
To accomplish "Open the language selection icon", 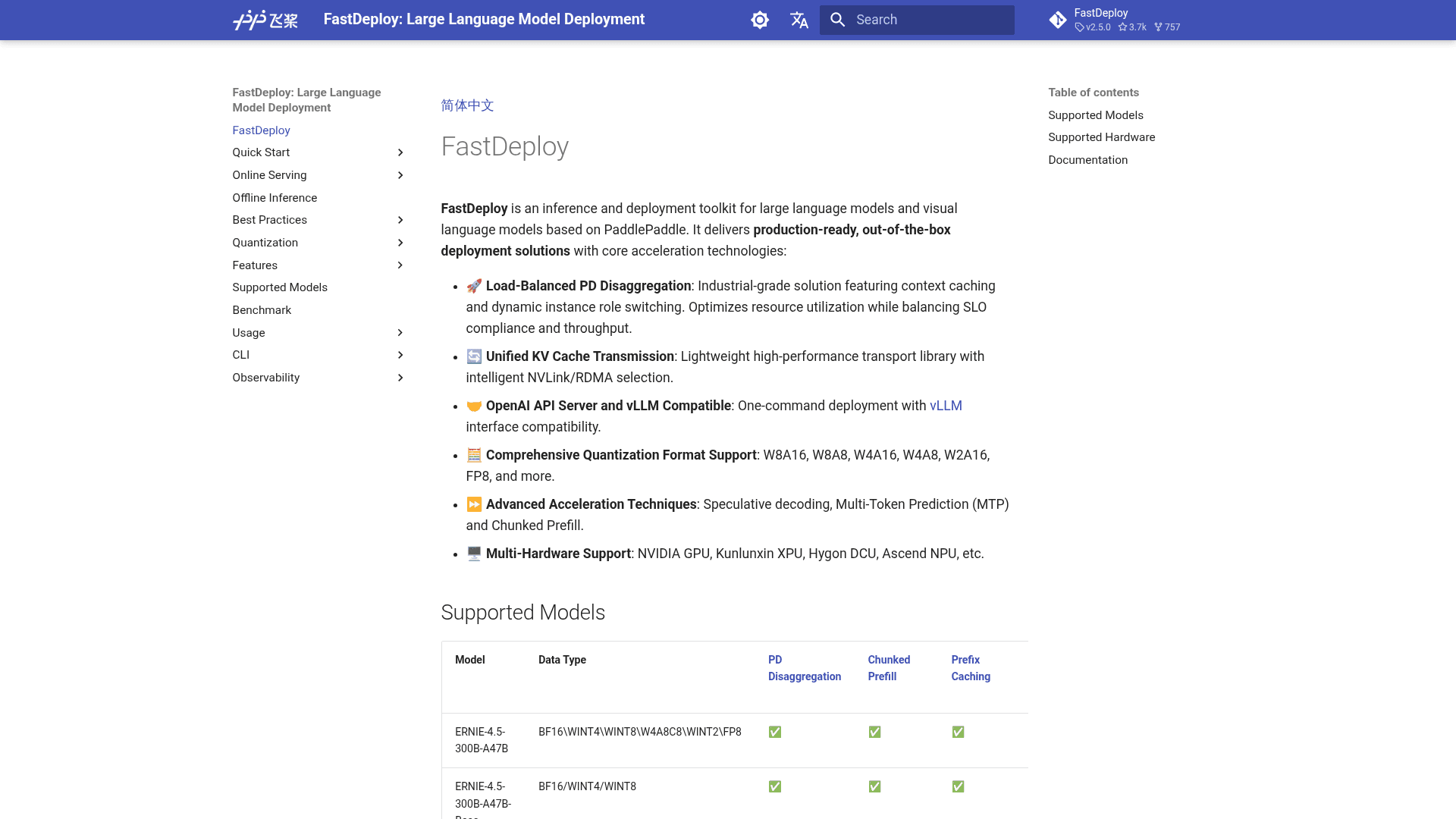I will click(x=799, y=20).
